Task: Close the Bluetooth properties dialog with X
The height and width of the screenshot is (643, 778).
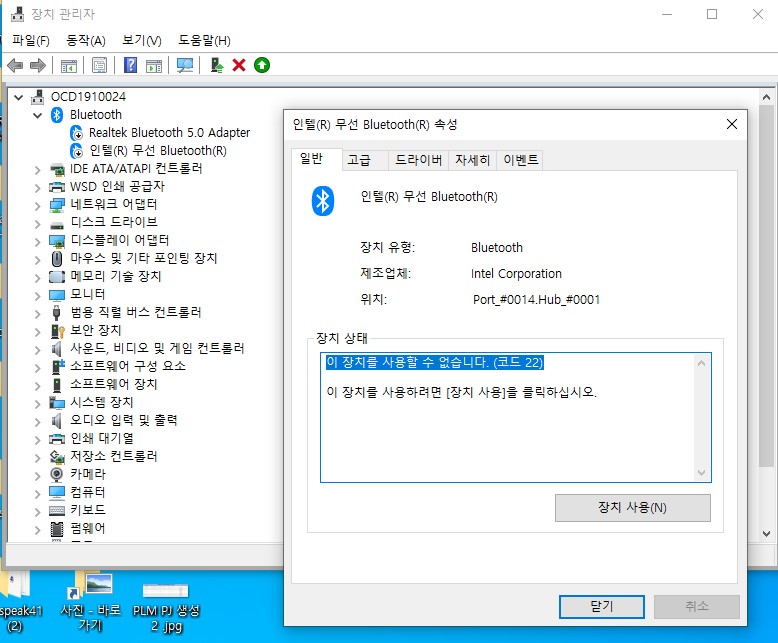Action: pos(731,125)
